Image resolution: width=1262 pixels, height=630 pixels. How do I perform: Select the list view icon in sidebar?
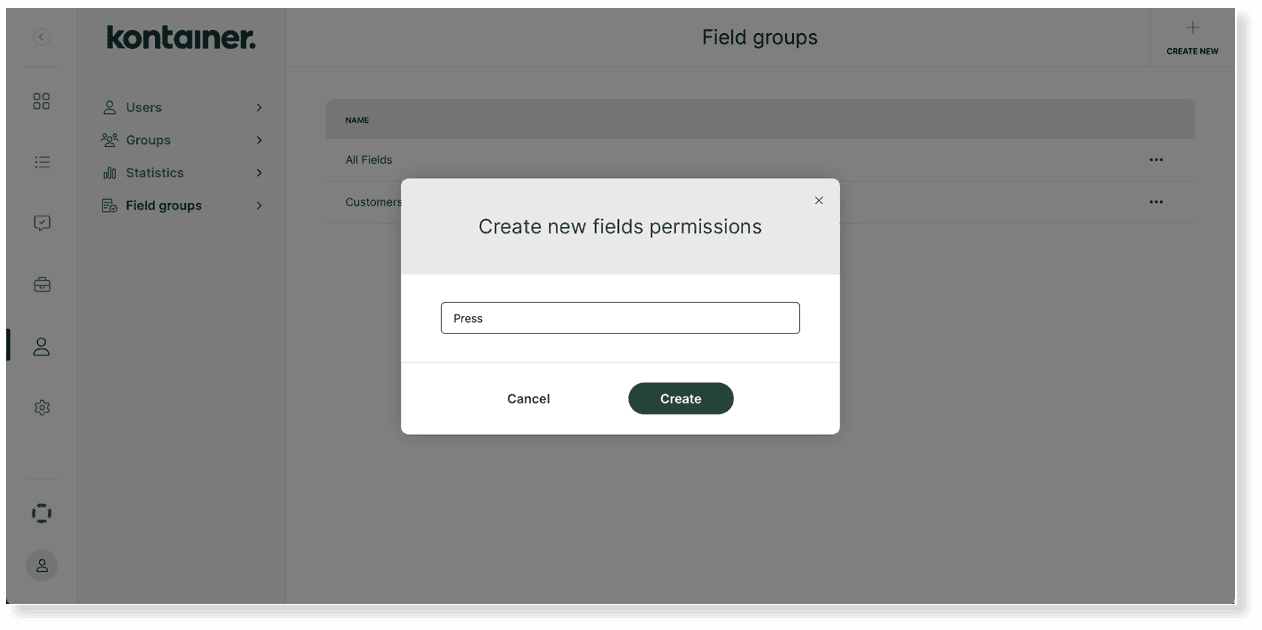41,161
